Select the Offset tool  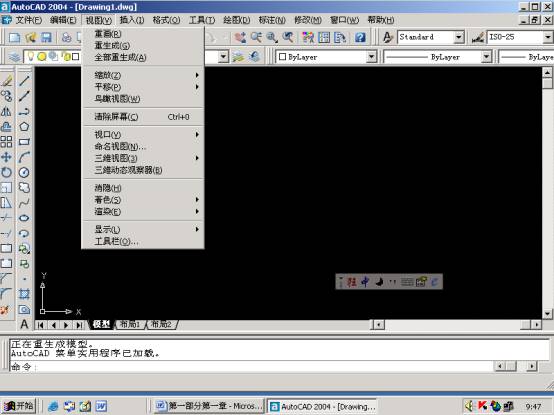click(6, 126)
